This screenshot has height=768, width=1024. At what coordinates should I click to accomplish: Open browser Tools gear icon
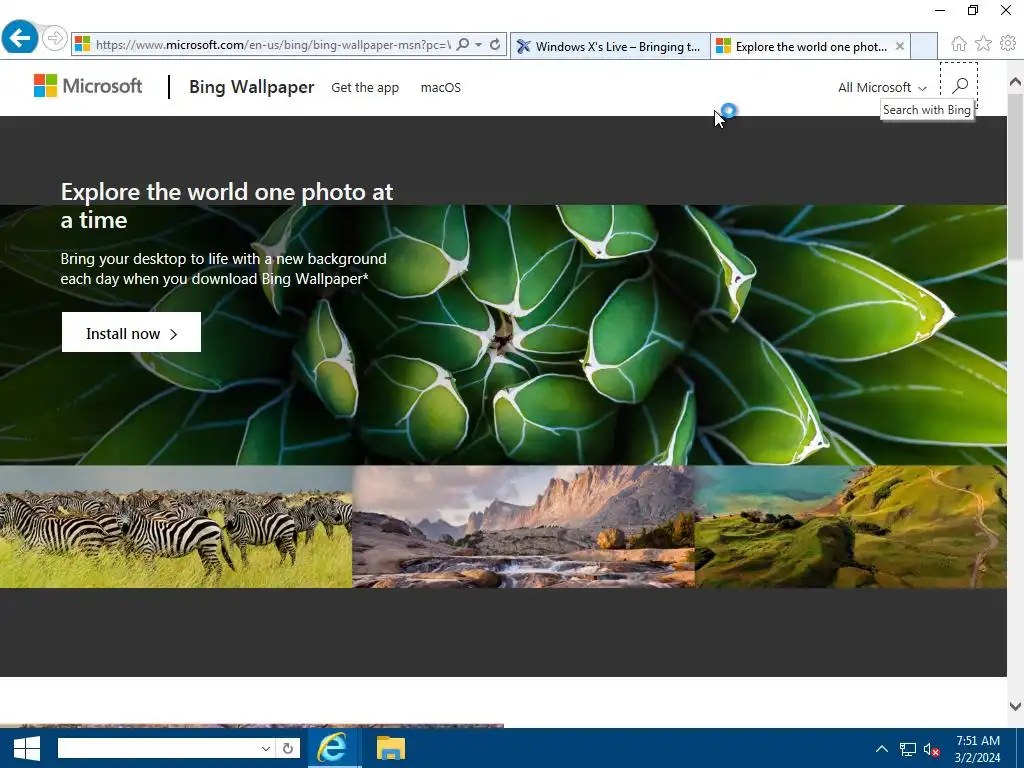point(1008,43)
